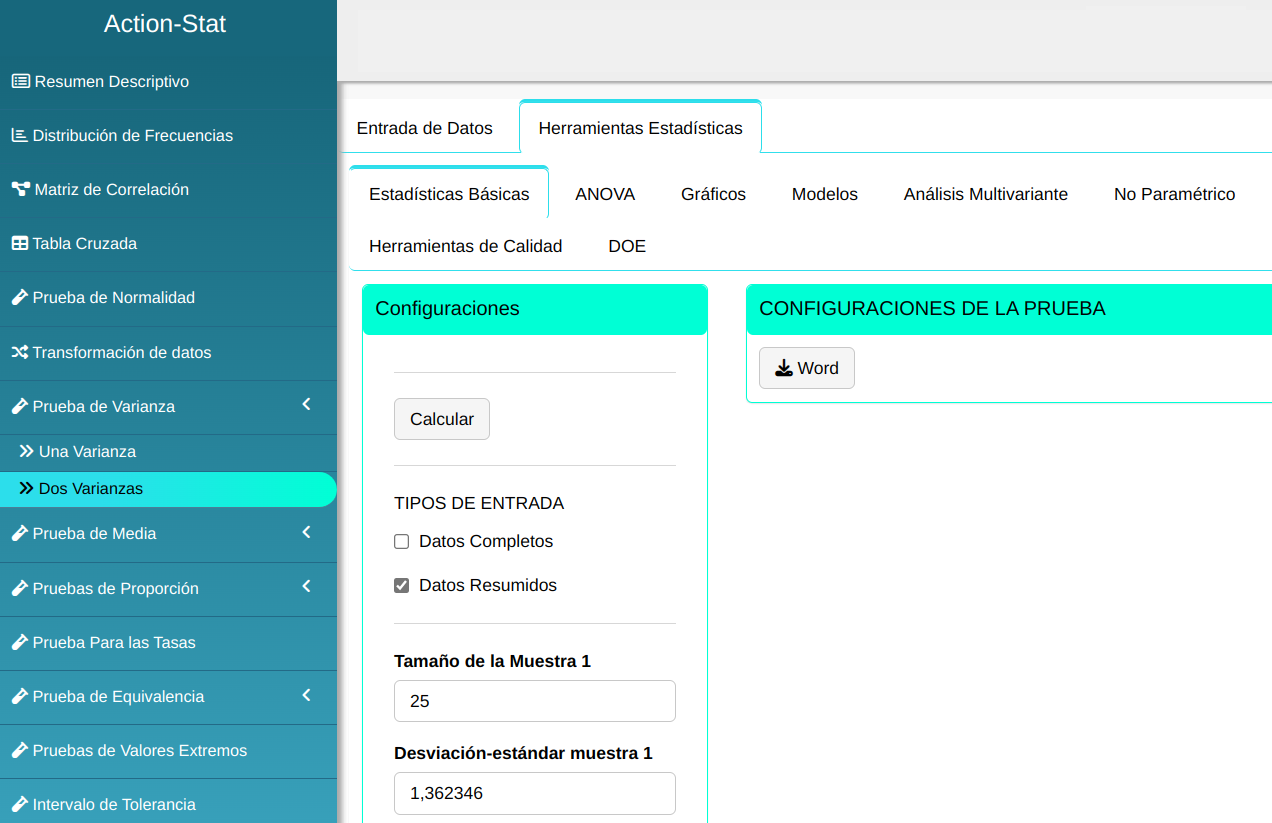
Task: Click the Tamaño de la Muestra 1 field
Action: 534,701
